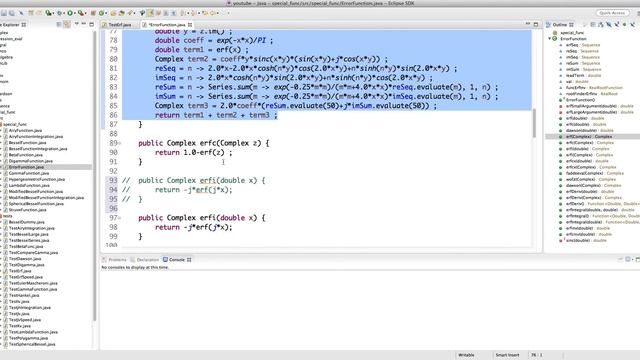Maximize the Package Explorer panel
This screenshot has height=360, width=640.
pyautogui.click(x=91, y=24)
